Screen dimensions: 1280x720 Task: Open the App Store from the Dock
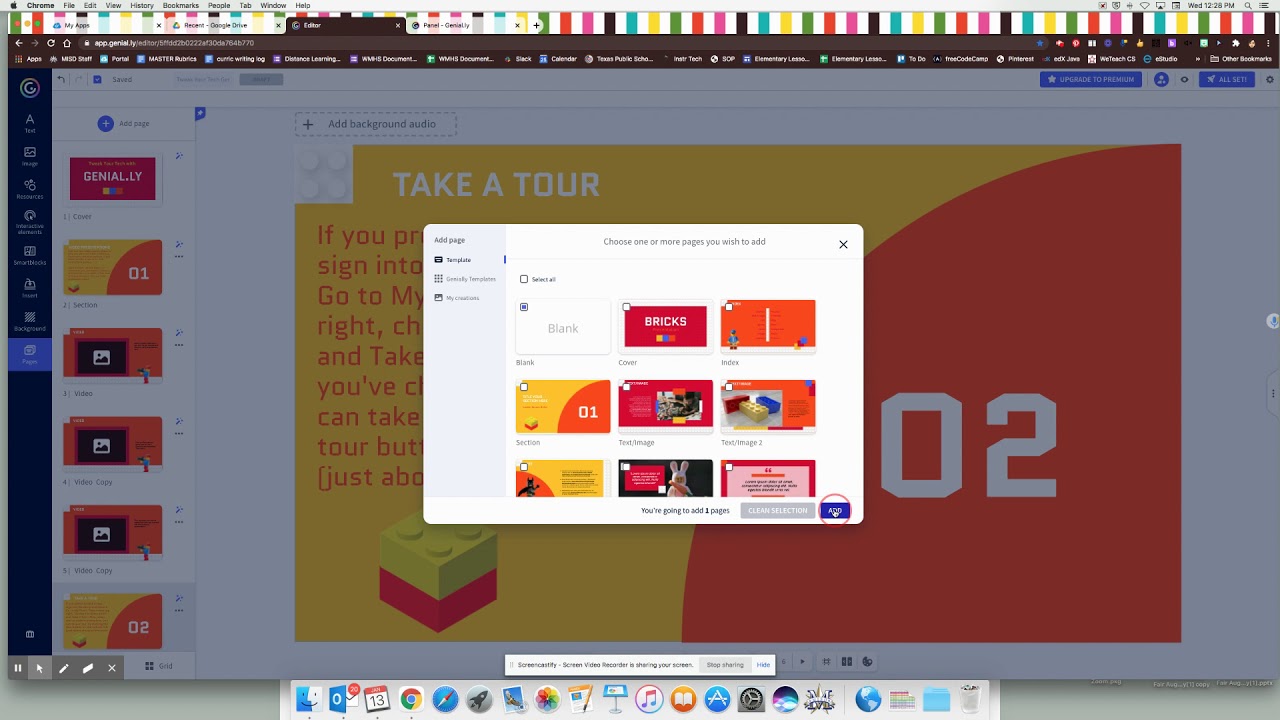pyautogui.click(x=717, y=699)
